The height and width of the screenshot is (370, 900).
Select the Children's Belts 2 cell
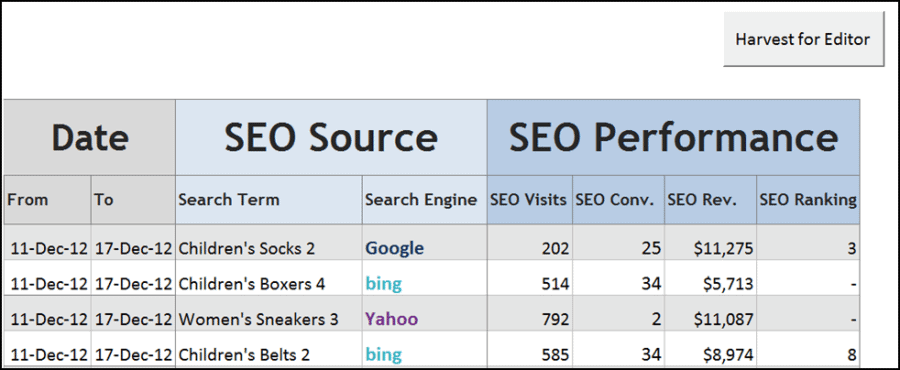click(269, 355)
